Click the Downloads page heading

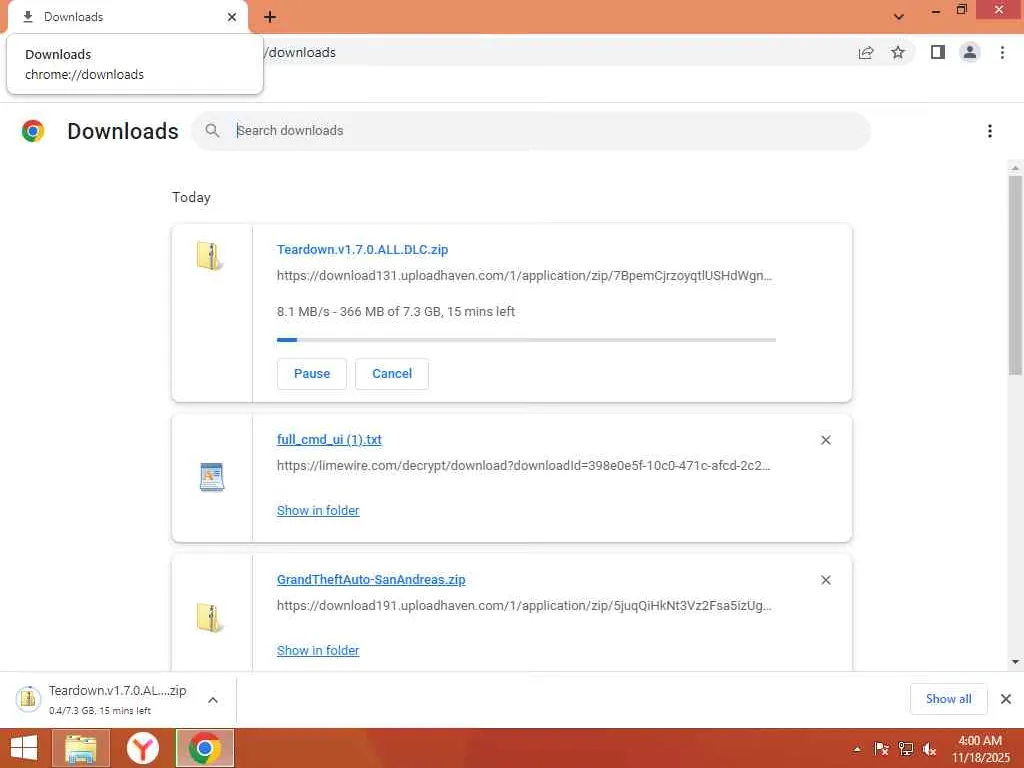click(123, 131)
